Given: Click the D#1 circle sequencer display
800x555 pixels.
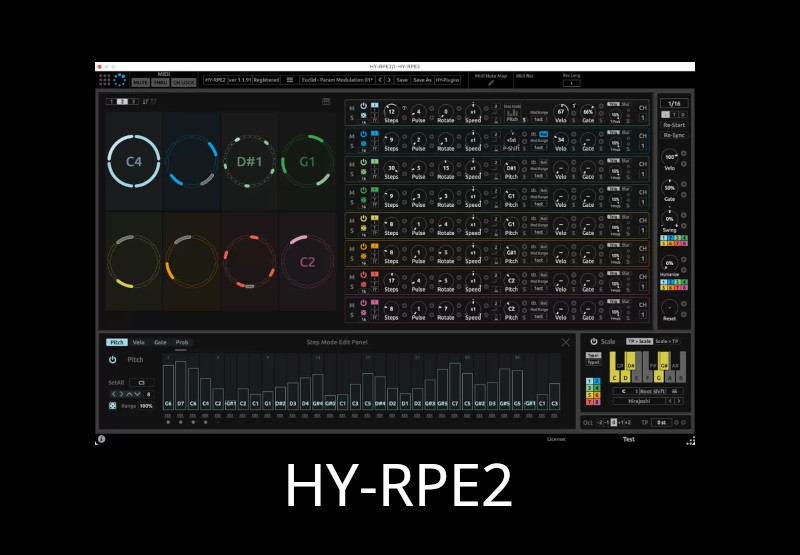Looking at the screenshot, I should pyautogui.click(x=249, y=161).
